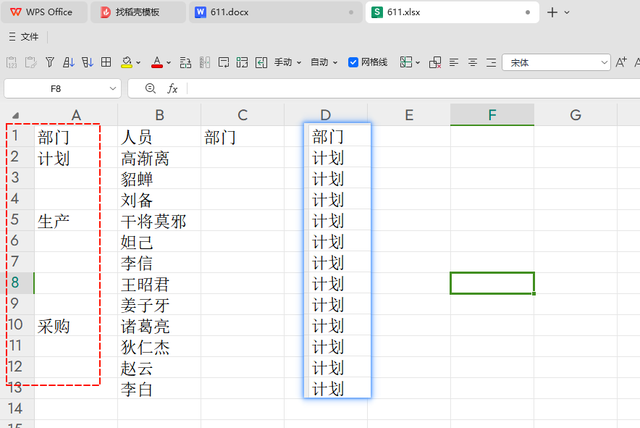Click the borders grid icon
This screenshot has width=640, height=428.
106,62
